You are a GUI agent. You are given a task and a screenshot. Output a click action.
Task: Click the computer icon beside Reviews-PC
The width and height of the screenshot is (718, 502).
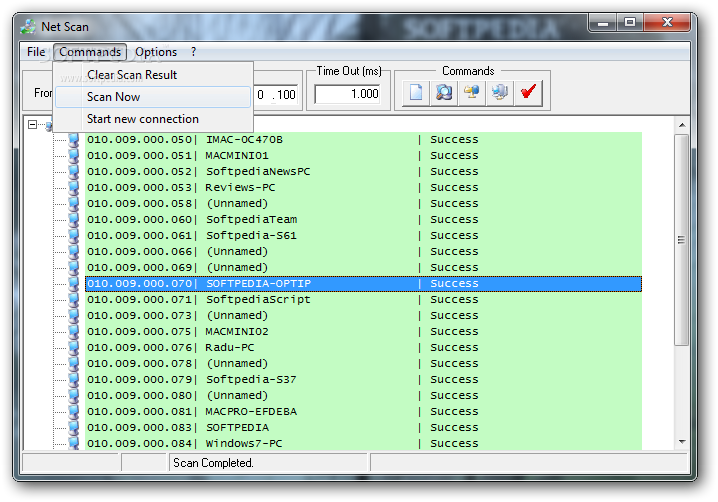click(73, 187)
